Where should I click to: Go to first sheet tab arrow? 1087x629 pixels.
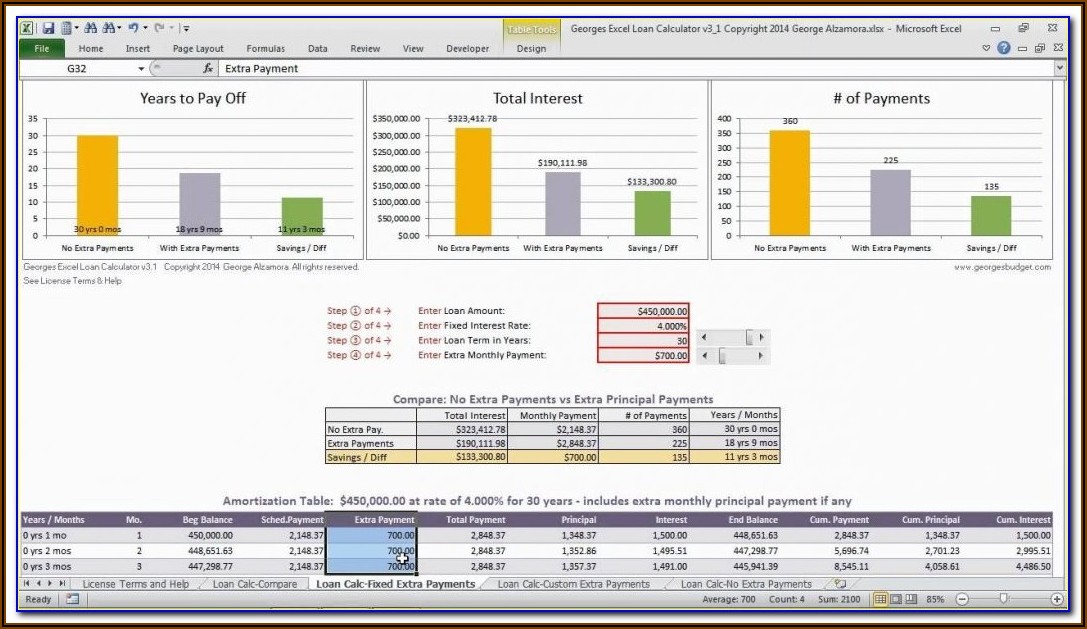pyautogui.click(x=27, y=584)
